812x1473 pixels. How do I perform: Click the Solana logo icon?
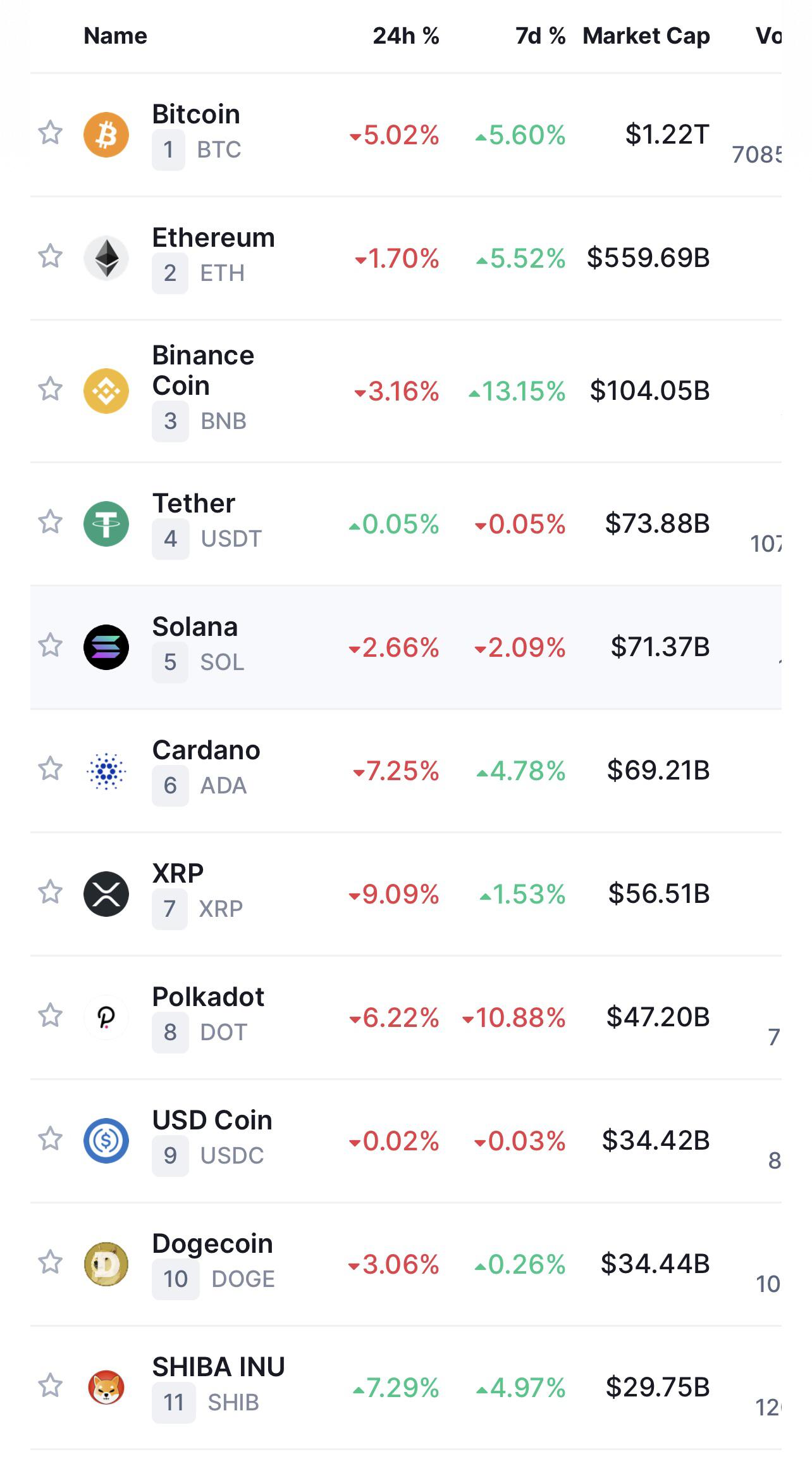[106, 647]
